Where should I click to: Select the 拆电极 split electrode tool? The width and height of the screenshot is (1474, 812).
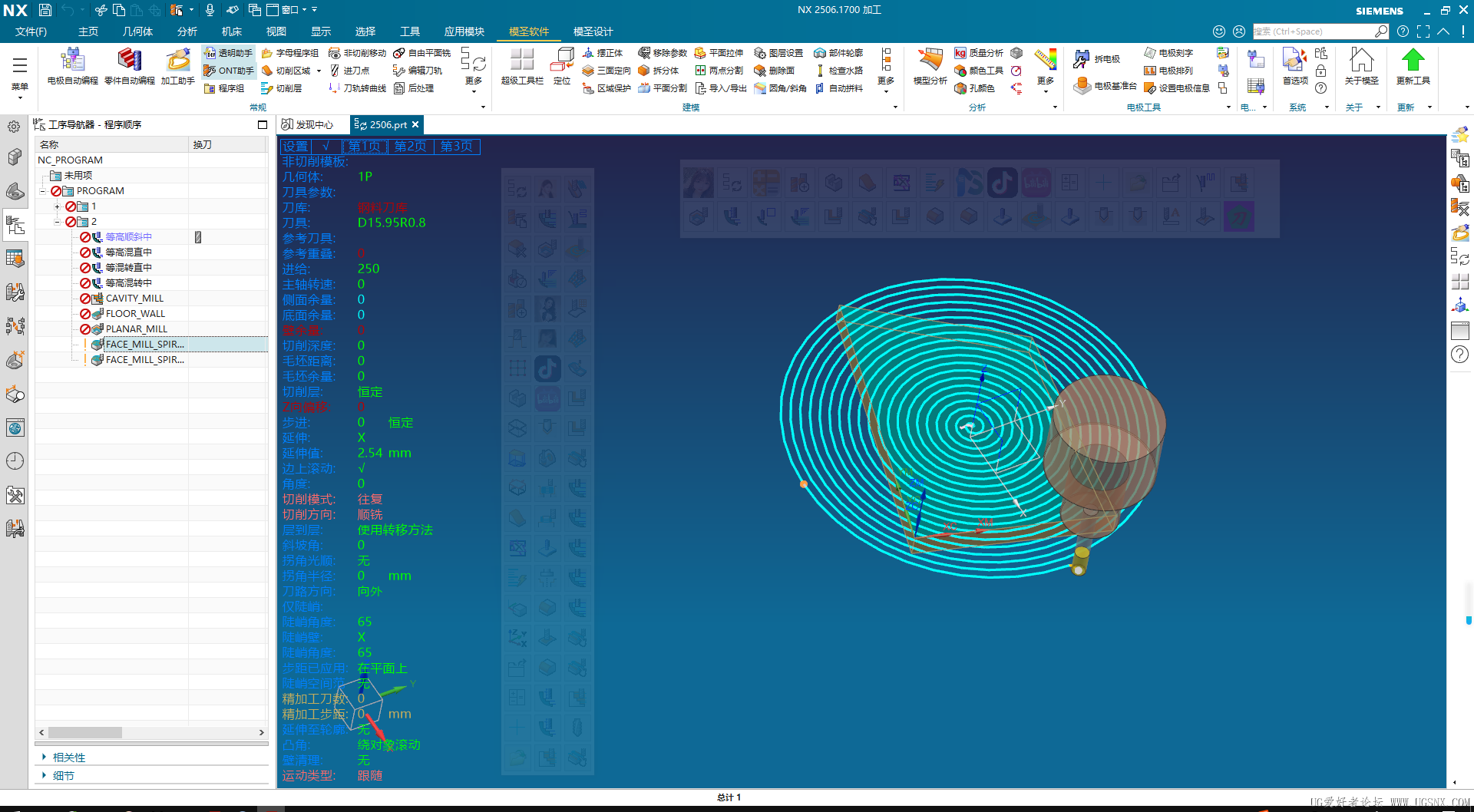(1098, 59)
